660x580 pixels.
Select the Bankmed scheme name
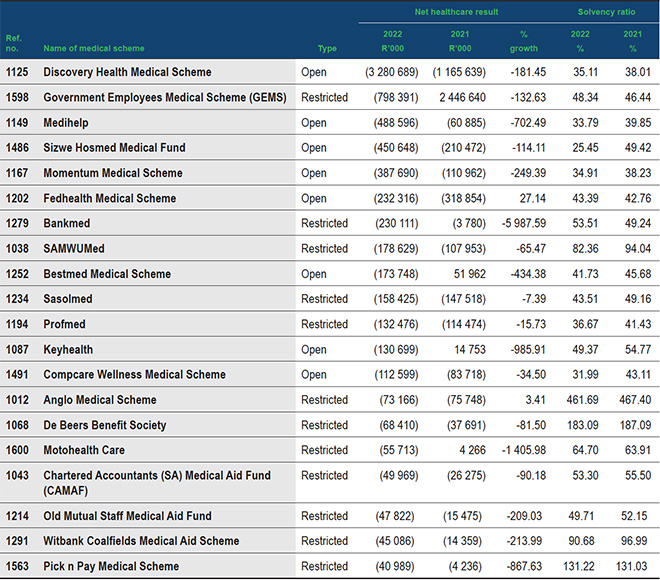(x=67, y=223)
